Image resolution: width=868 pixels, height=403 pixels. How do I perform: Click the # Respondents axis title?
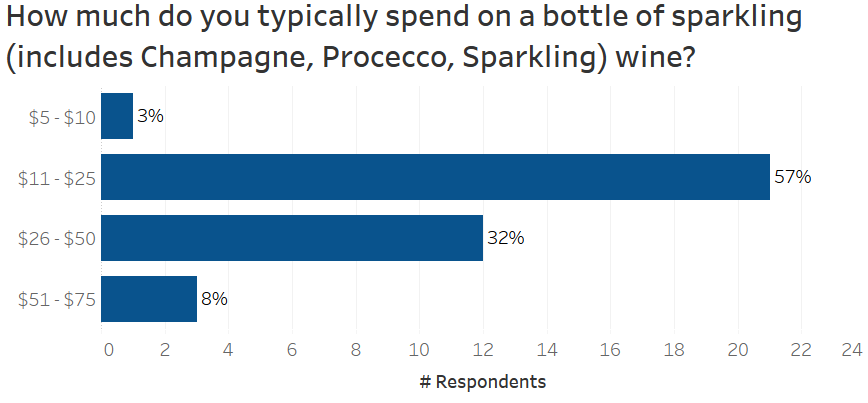[482, 382]
